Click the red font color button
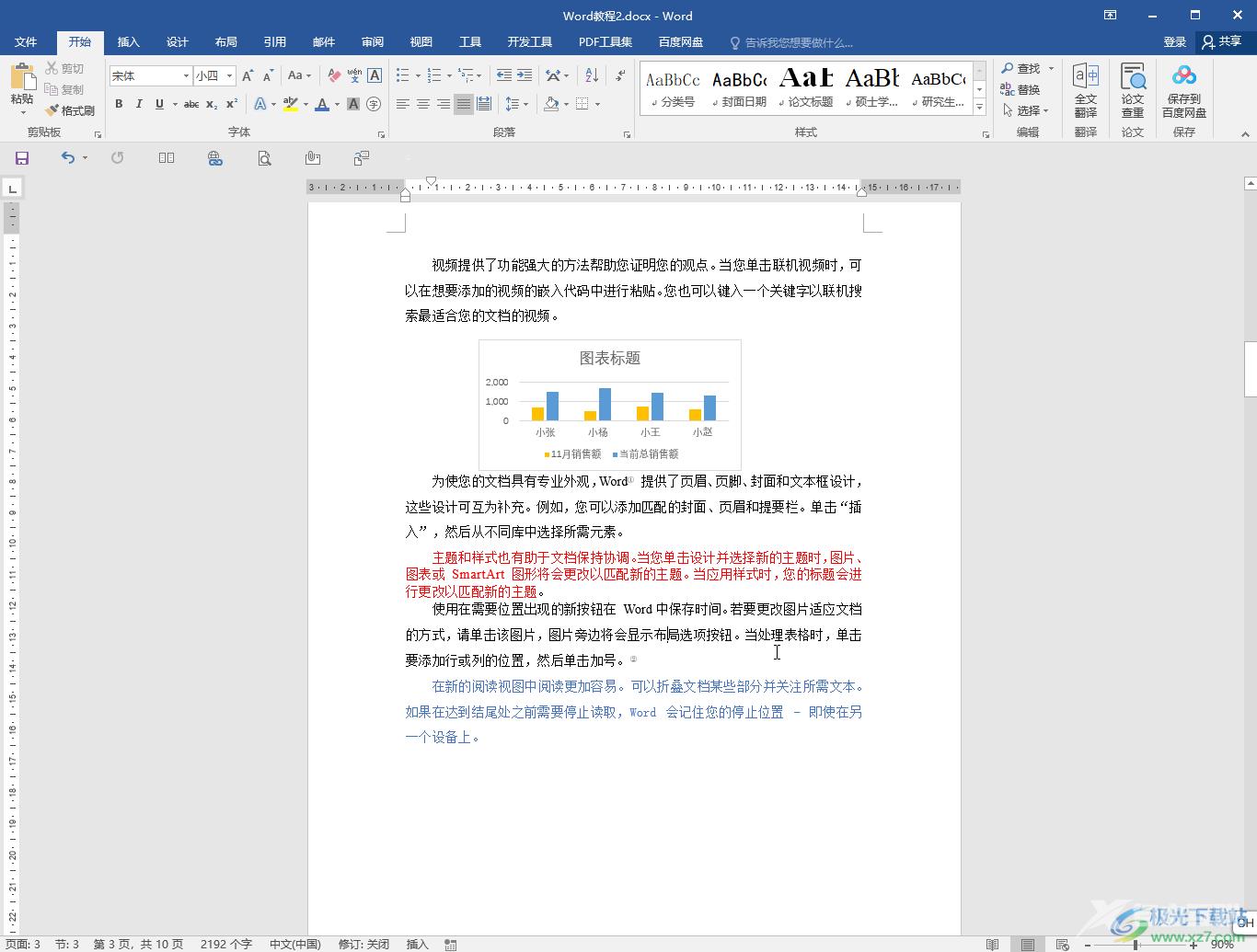1257x952 pixels. 321,104
